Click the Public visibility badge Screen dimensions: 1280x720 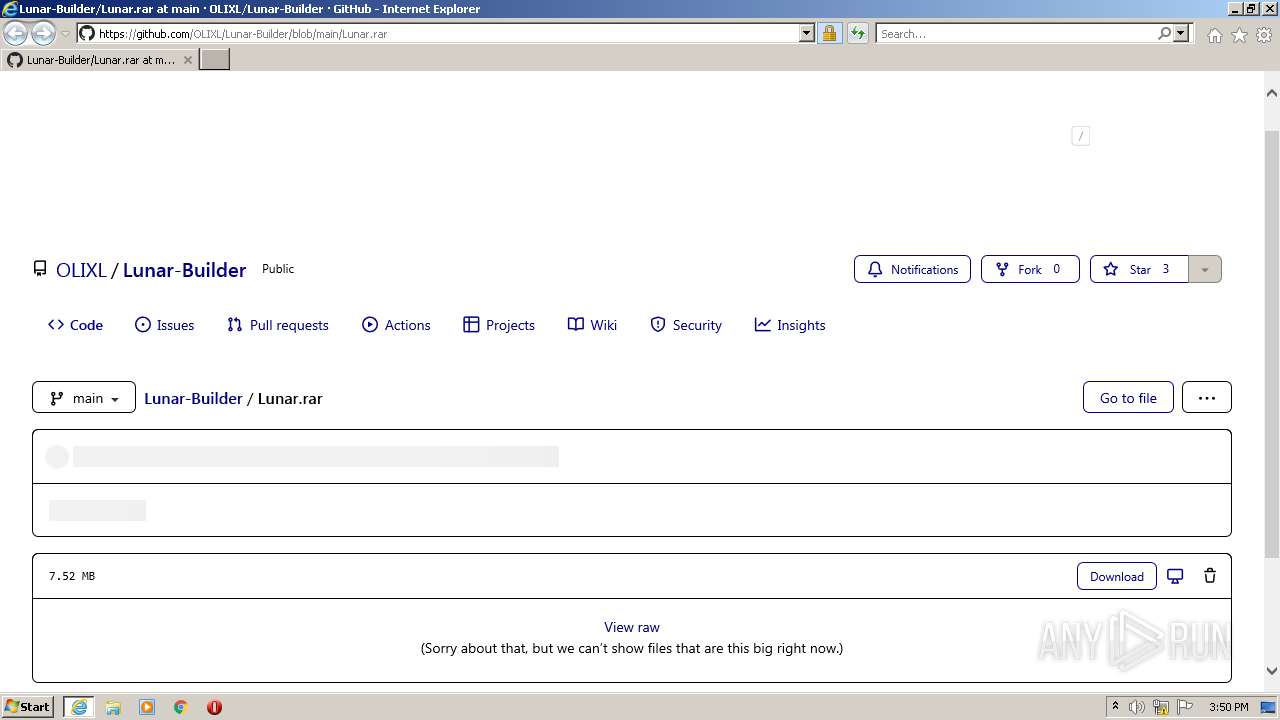[278, 269]
